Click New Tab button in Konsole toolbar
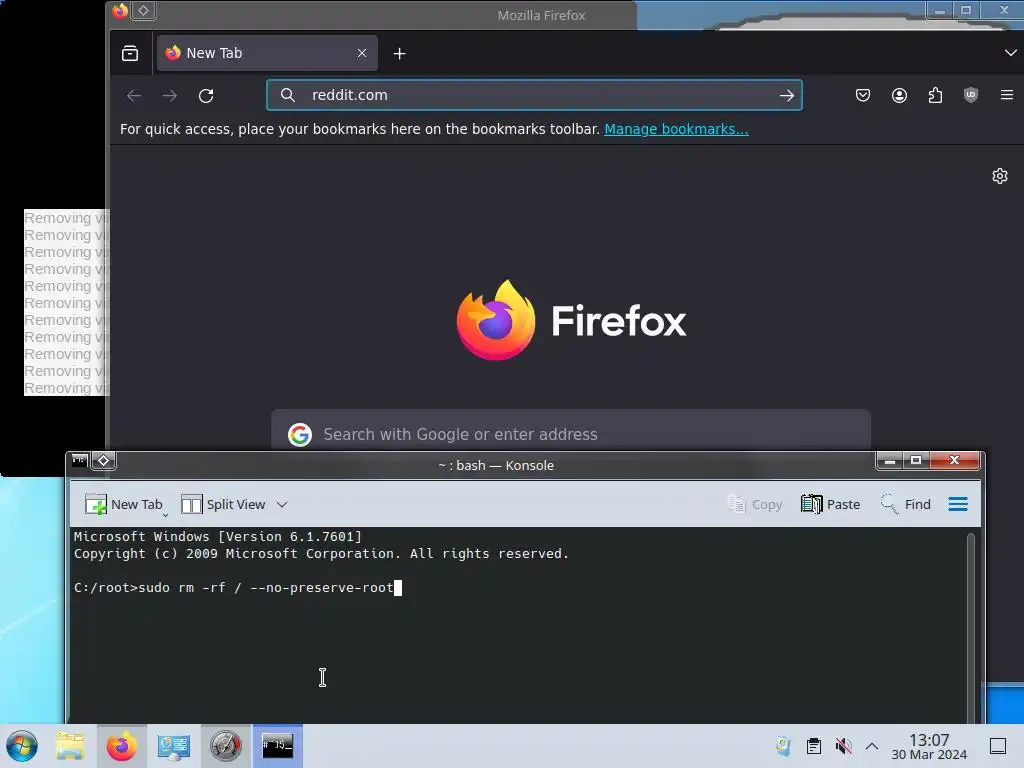The width and height of the screenshot is (1024, 768). point(123,504)
